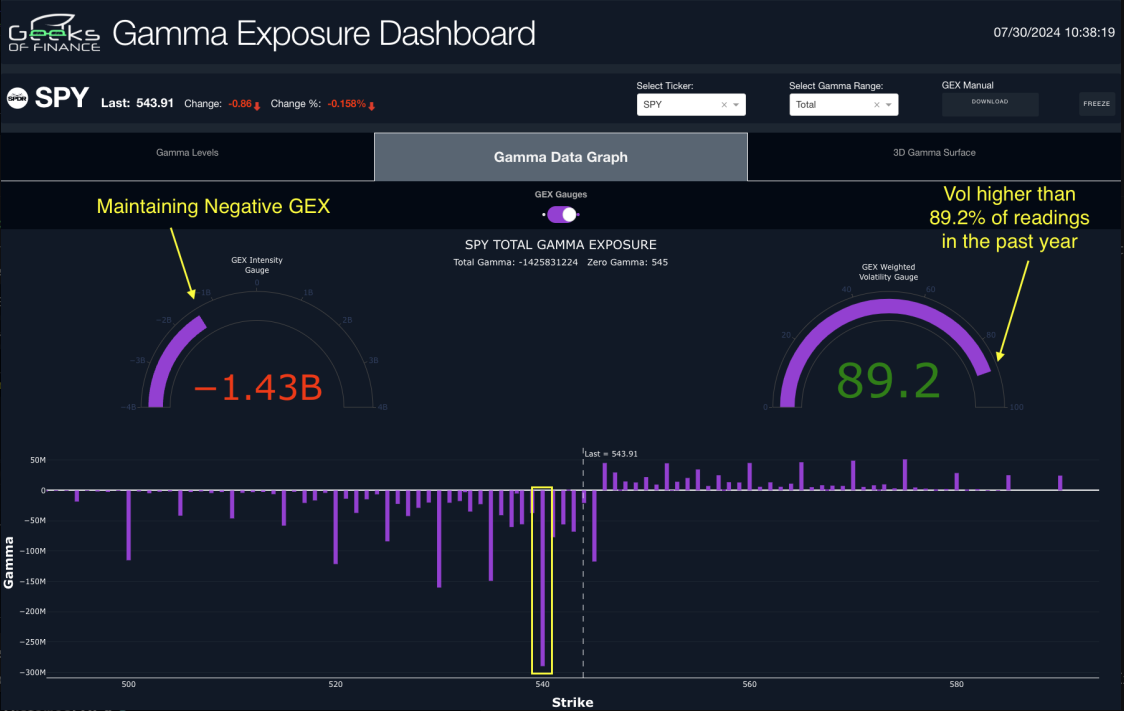Click the SPY TOTAL GAMMA EXPOSURE title
Screen dimensions: 1124x711
[x=561, y=245]
